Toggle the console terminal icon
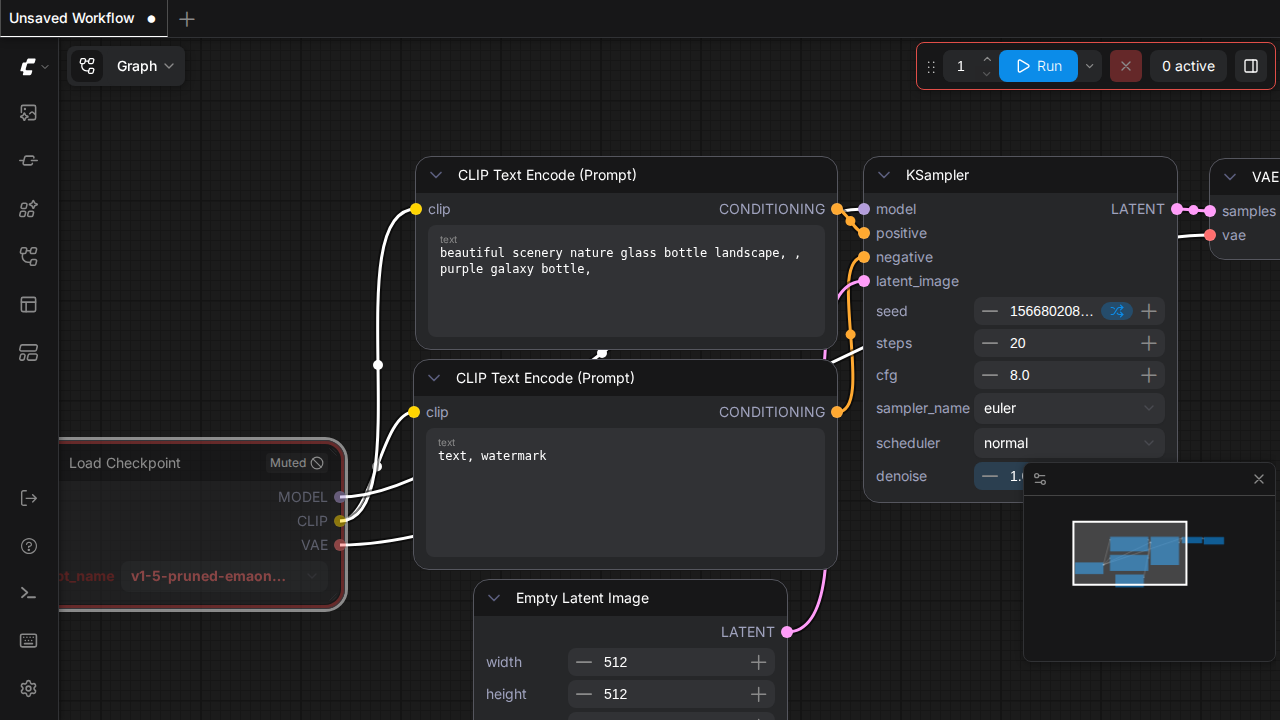Image resolution: width=1280 pixels, height=720 pixels. [28, 593]
